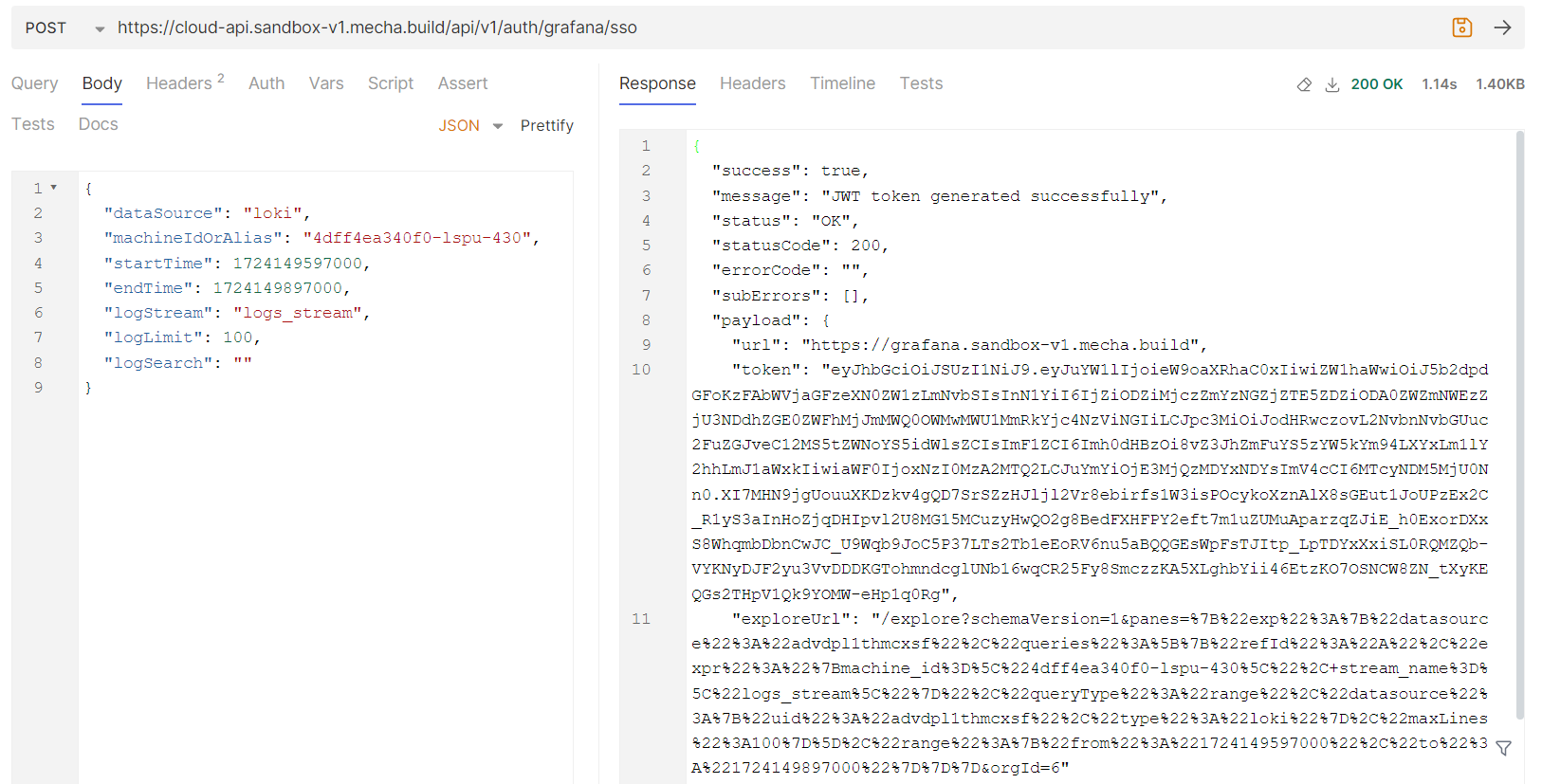Click the "JWT token generated successfully" message

[990, 196]
